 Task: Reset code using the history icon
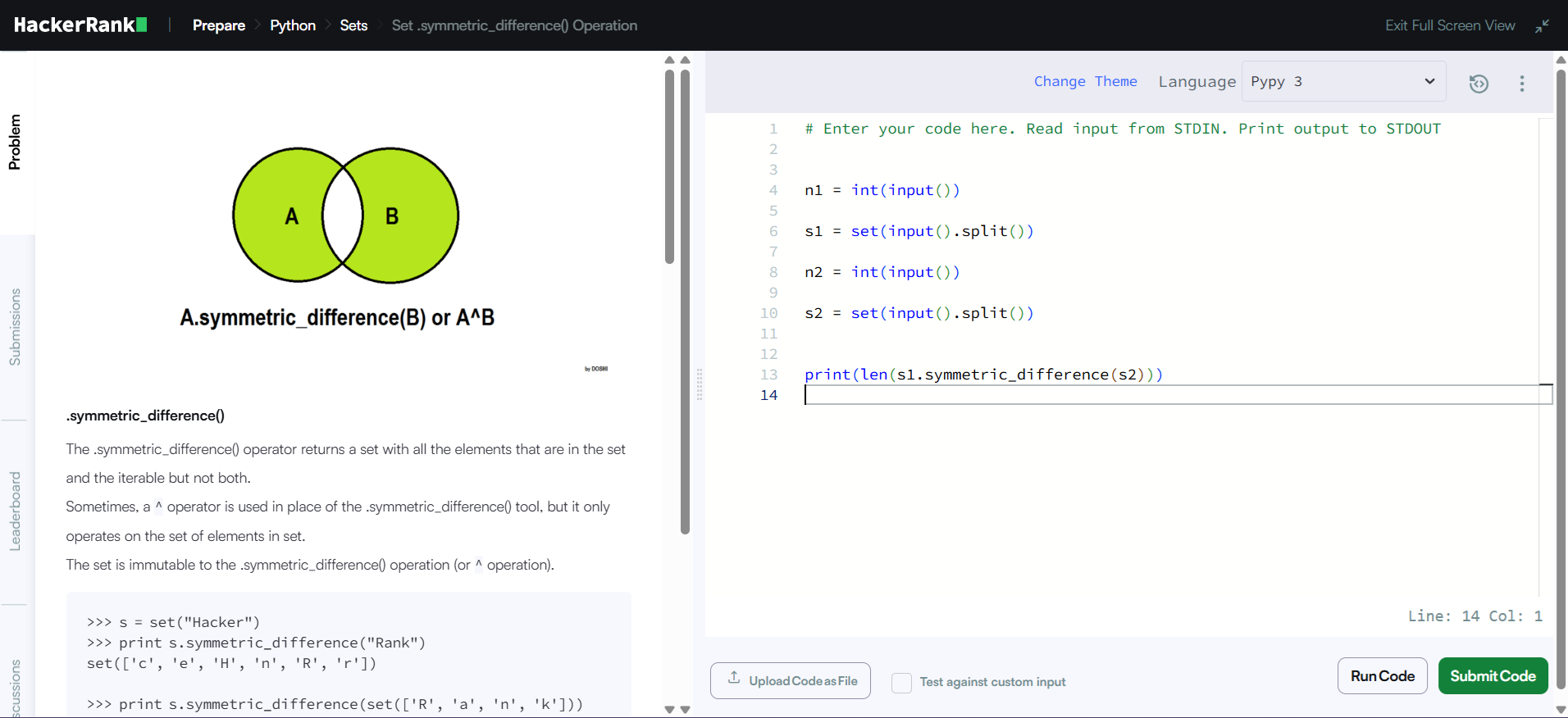pos(1479,83)
